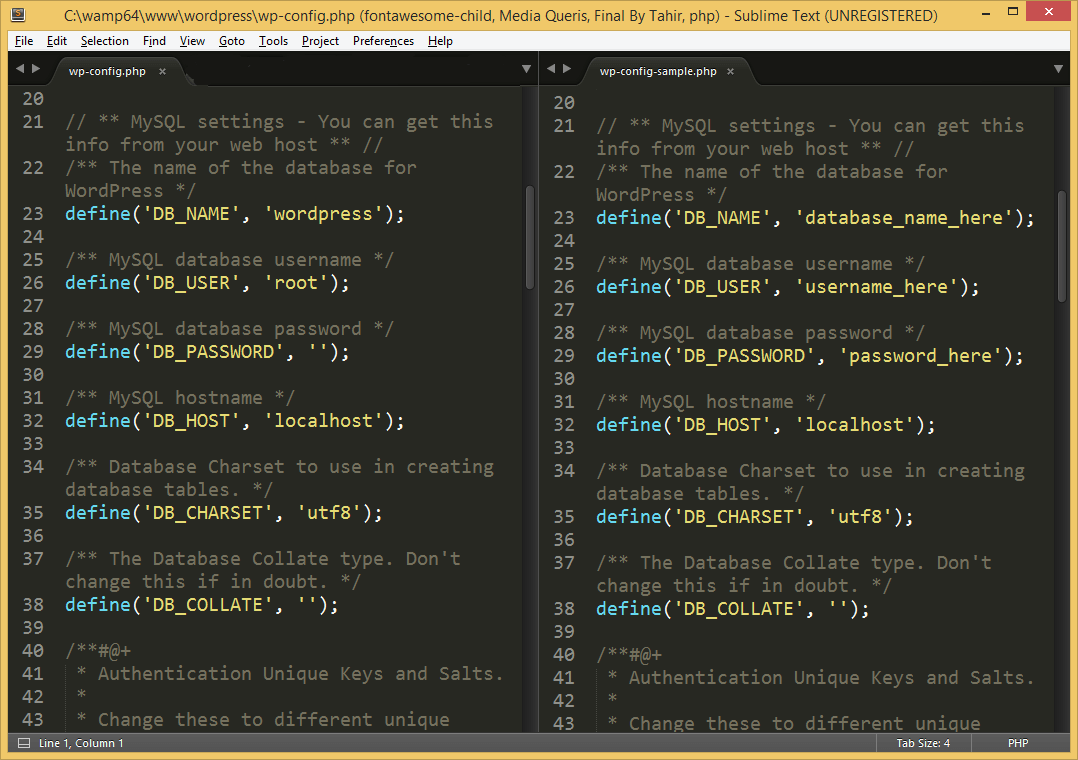Open the left pane tab list dropdown
The image size is (1078, 760).
pyautogui.click(x=526, y=69)
